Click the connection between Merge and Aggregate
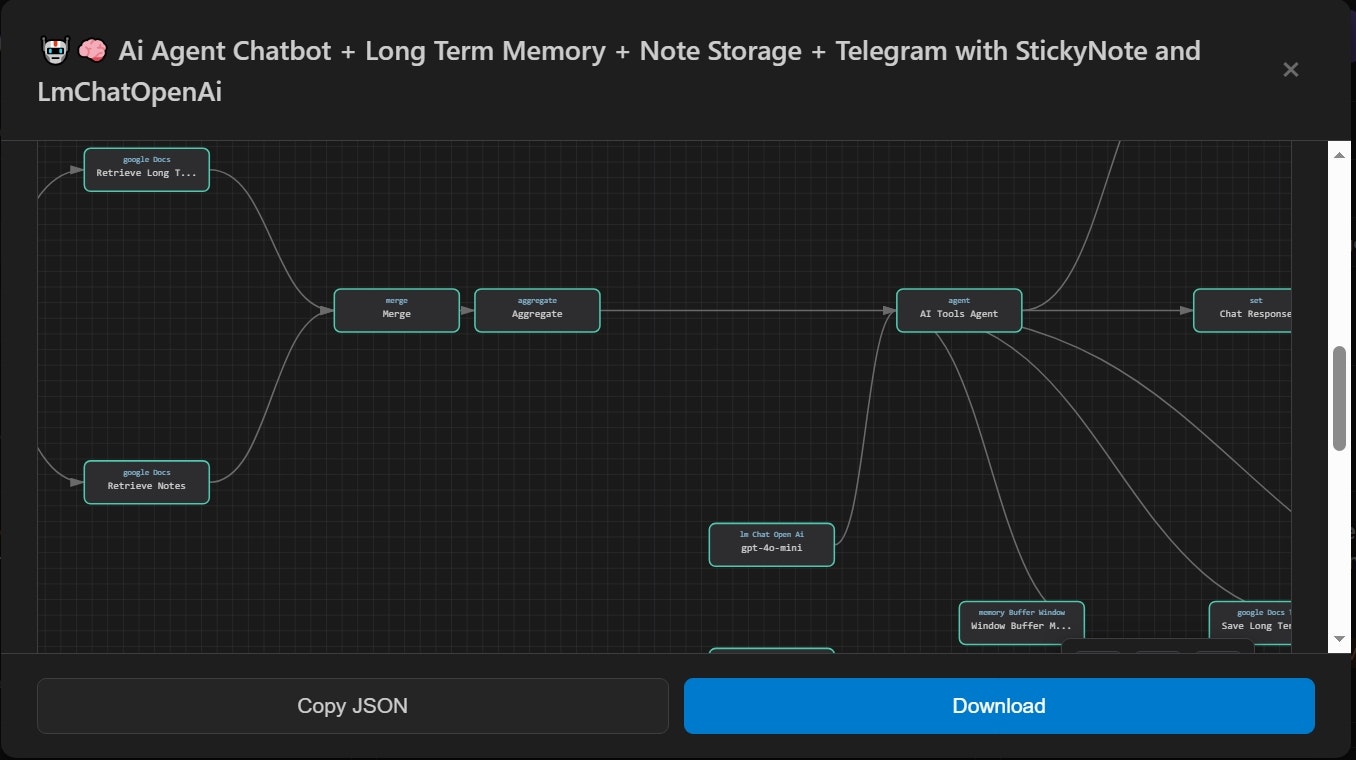Image resolution: width=1356 pixels, height=760 pixels. 467,310
